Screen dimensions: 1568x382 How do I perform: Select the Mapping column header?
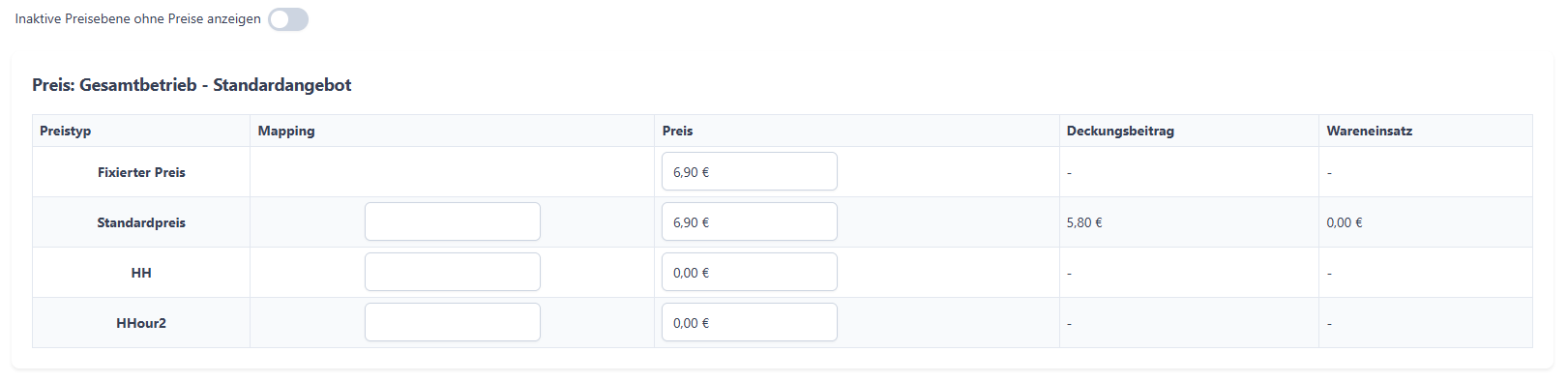pyautogui.click(x=286, y=131)
